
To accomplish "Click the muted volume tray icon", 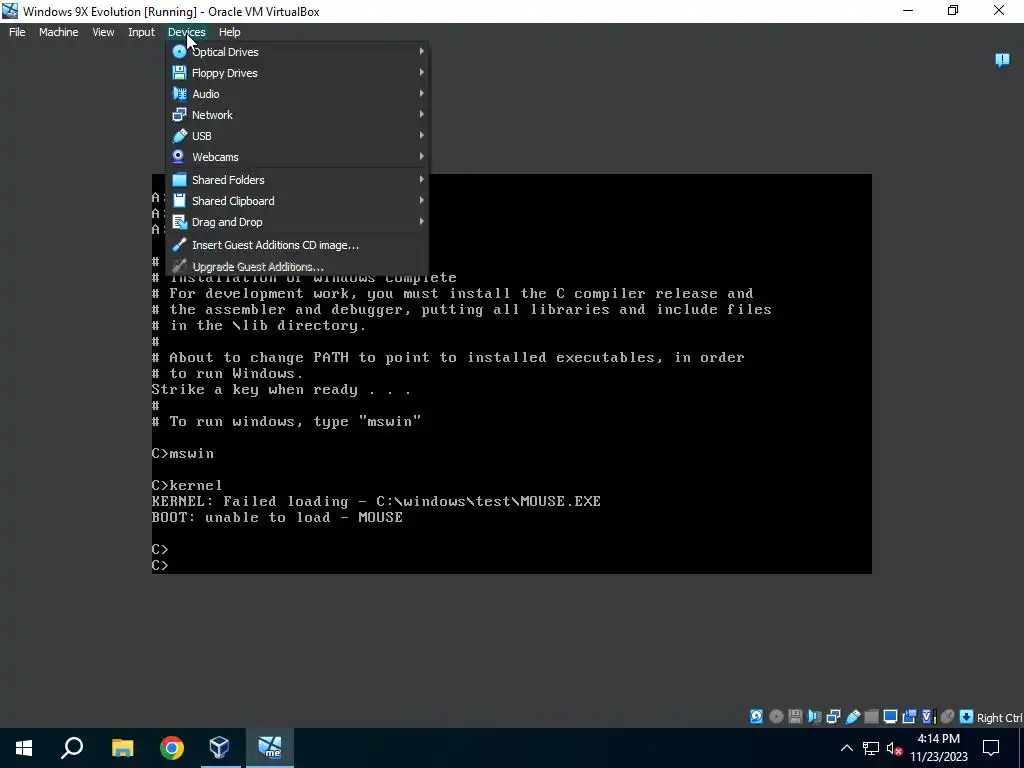I will click(894, 748).
